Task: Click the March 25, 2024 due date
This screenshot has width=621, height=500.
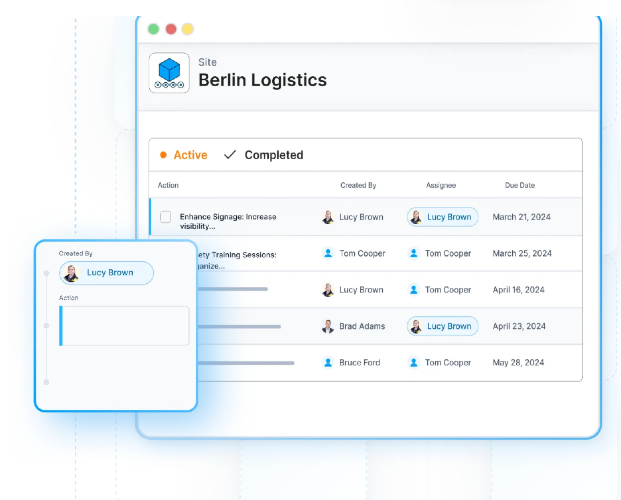Action: 522,253
